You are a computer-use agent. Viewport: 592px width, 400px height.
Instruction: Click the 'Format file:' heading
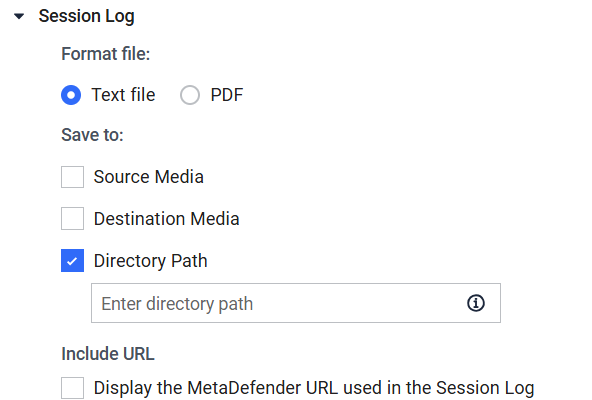(x=106, y=54)
